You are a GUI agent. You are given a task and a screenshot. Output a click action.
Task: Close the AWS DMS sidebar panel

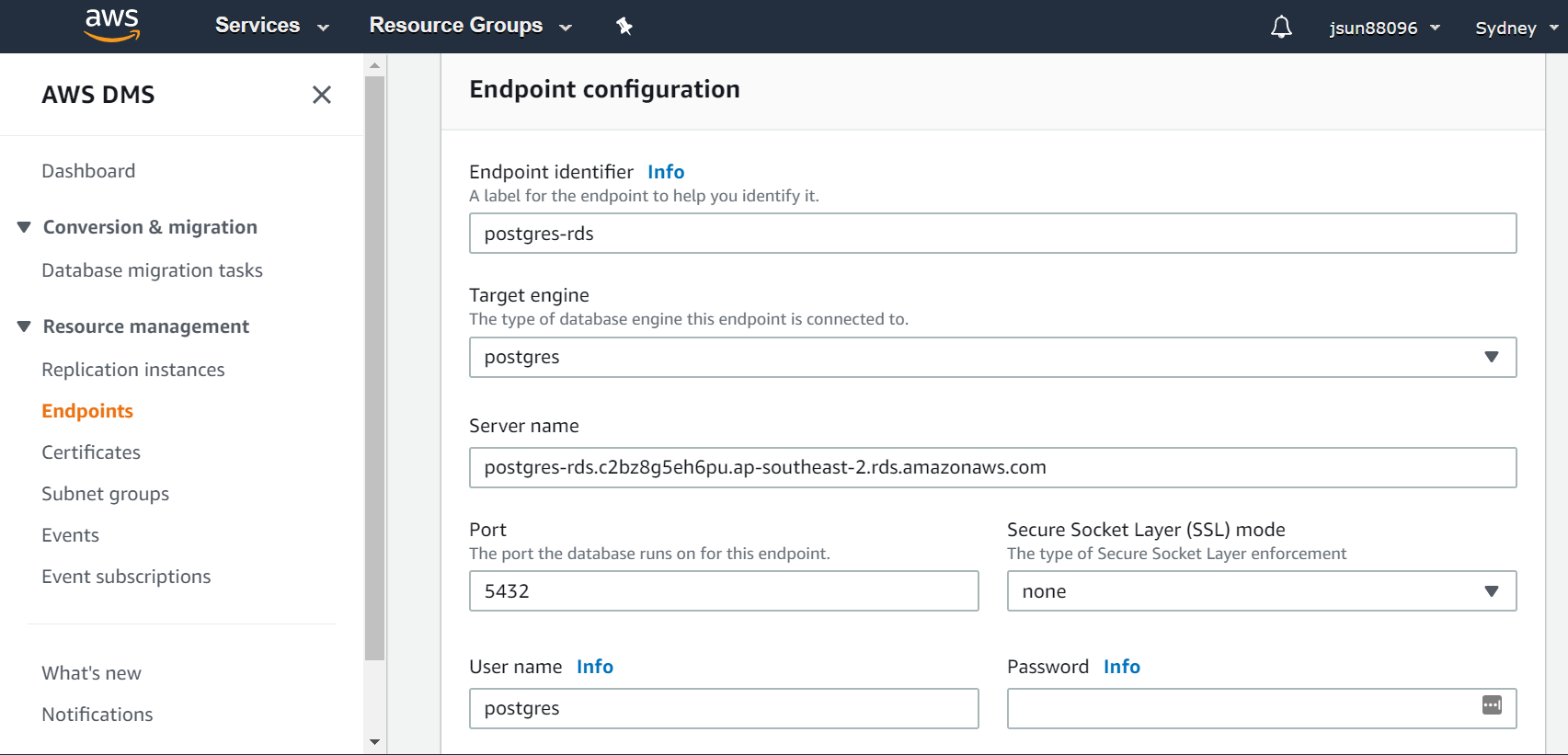click(x=321, y=95)
